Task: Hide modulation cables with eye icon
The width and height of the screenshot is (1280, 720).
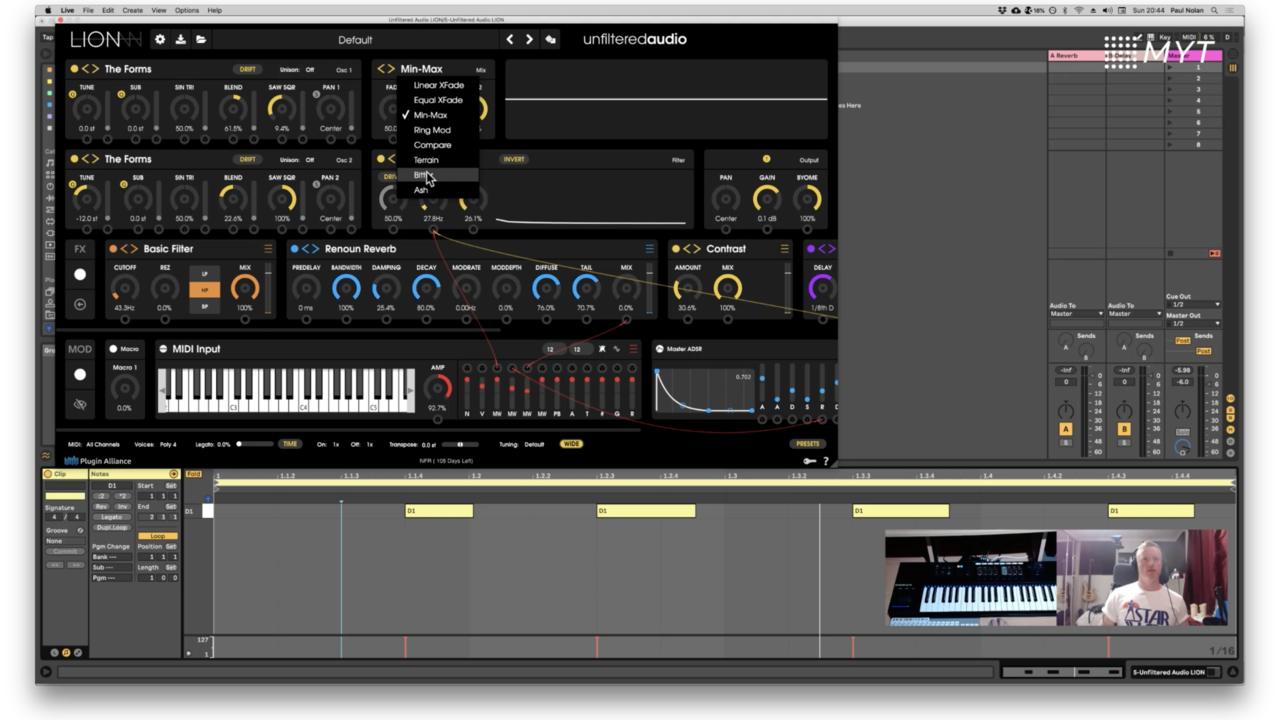Action: click(80, 404)
